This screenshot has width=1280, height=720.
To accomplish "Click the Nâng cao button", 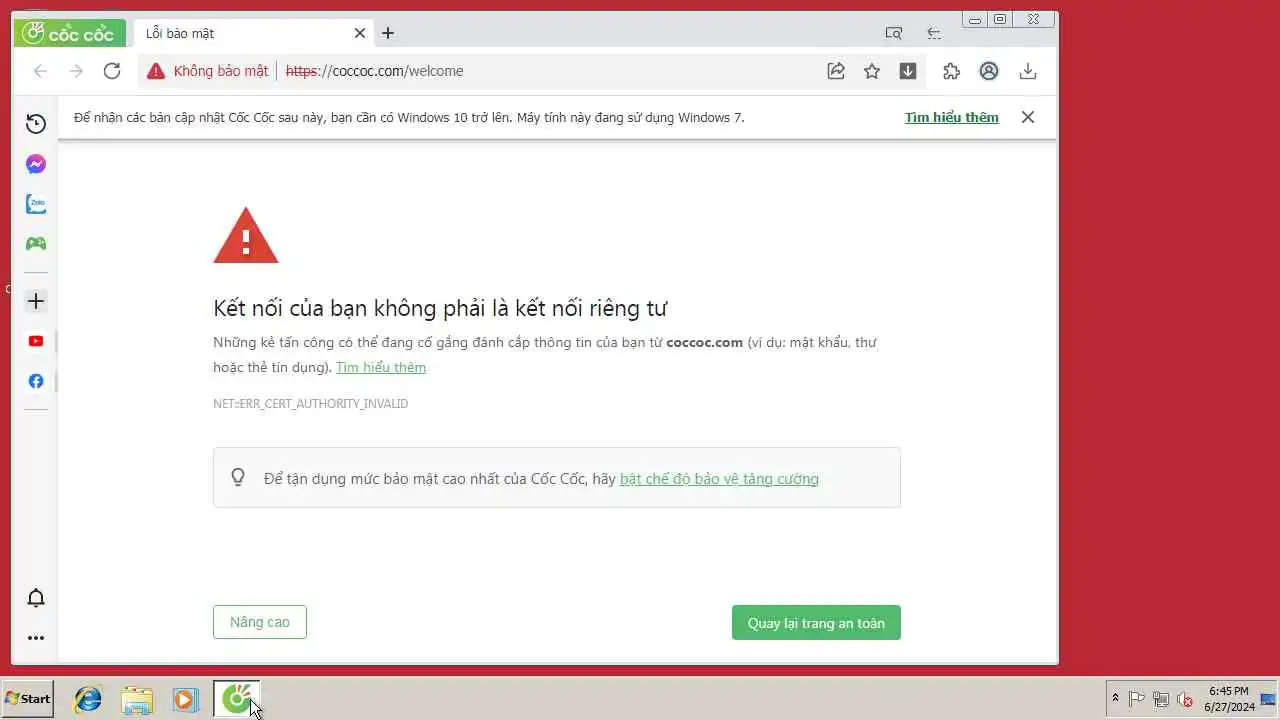I will pos(260,622).
